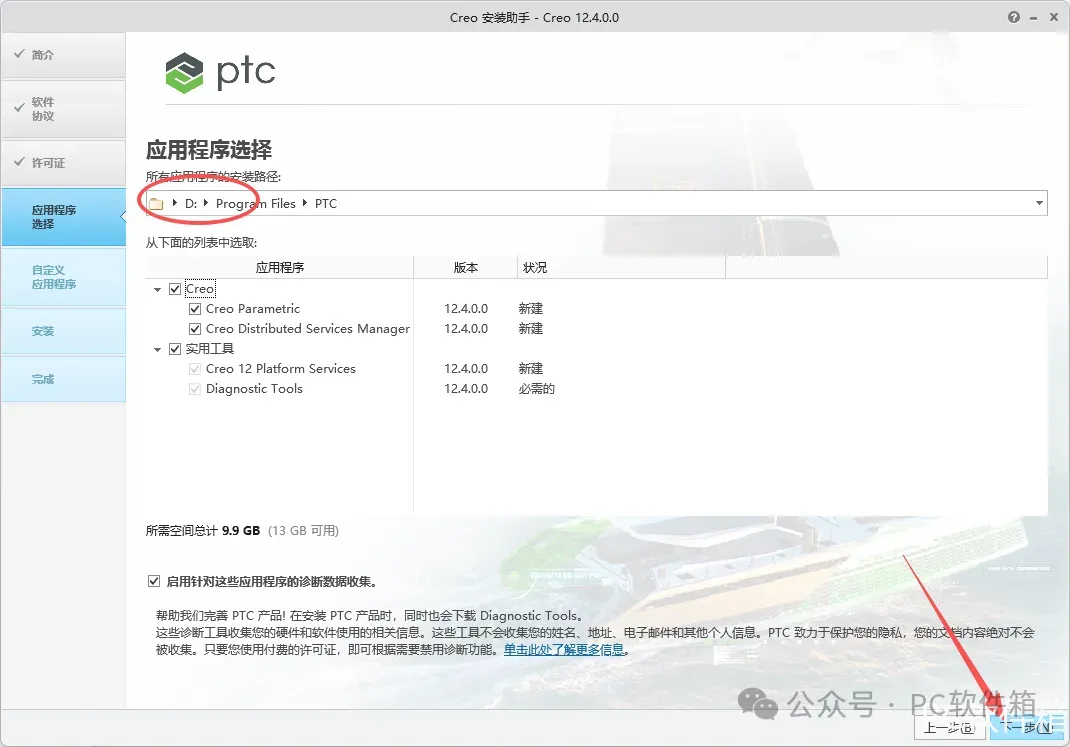Viewport: 1070px width, 747px height.
Task: Toggle the 实用工具 group checkbox
Action: tap(175, 349)
